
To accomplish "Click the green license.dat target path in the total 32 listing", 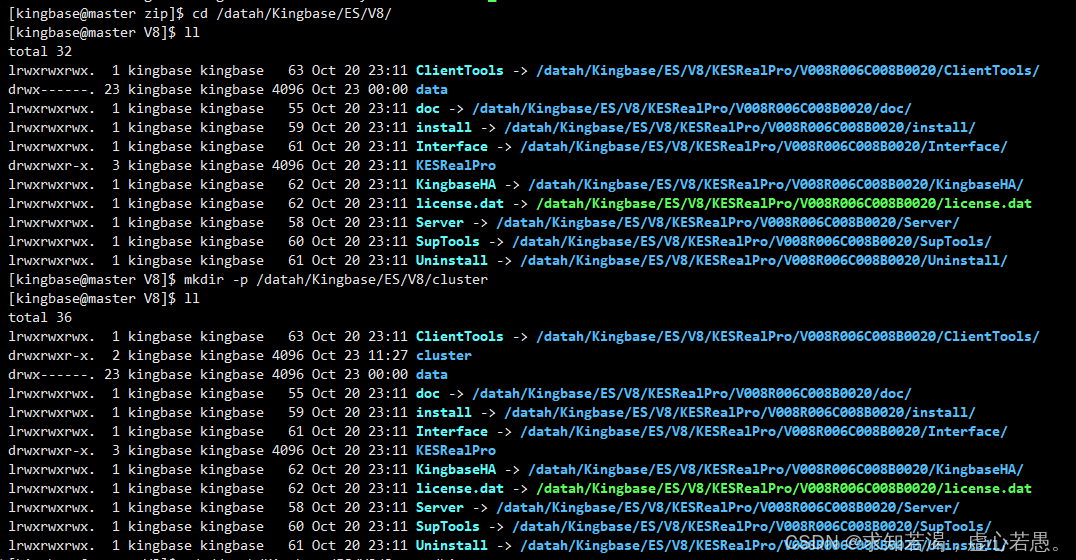I will coord(784,204).
